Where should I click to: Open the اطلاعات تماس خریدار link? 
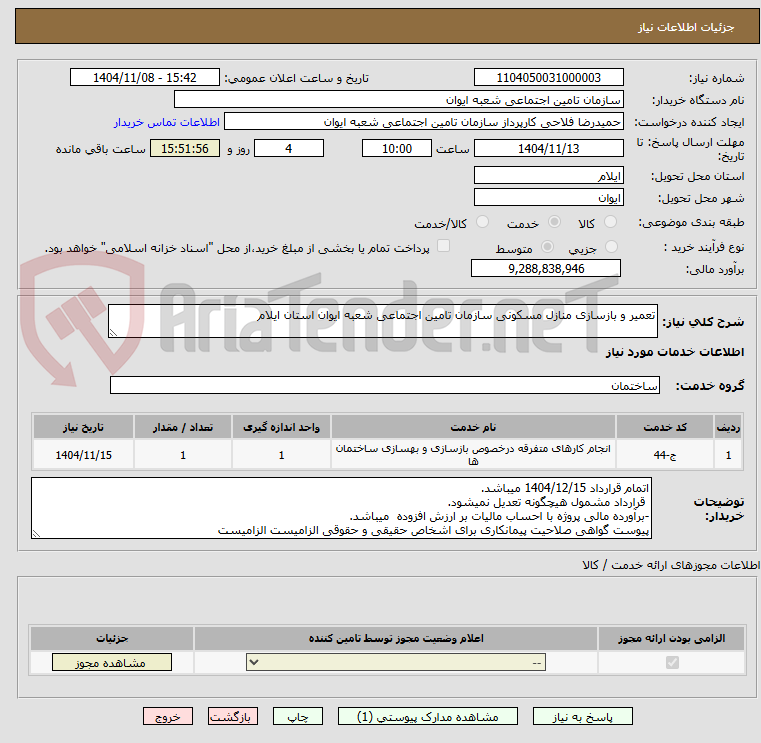pos(166,122)
